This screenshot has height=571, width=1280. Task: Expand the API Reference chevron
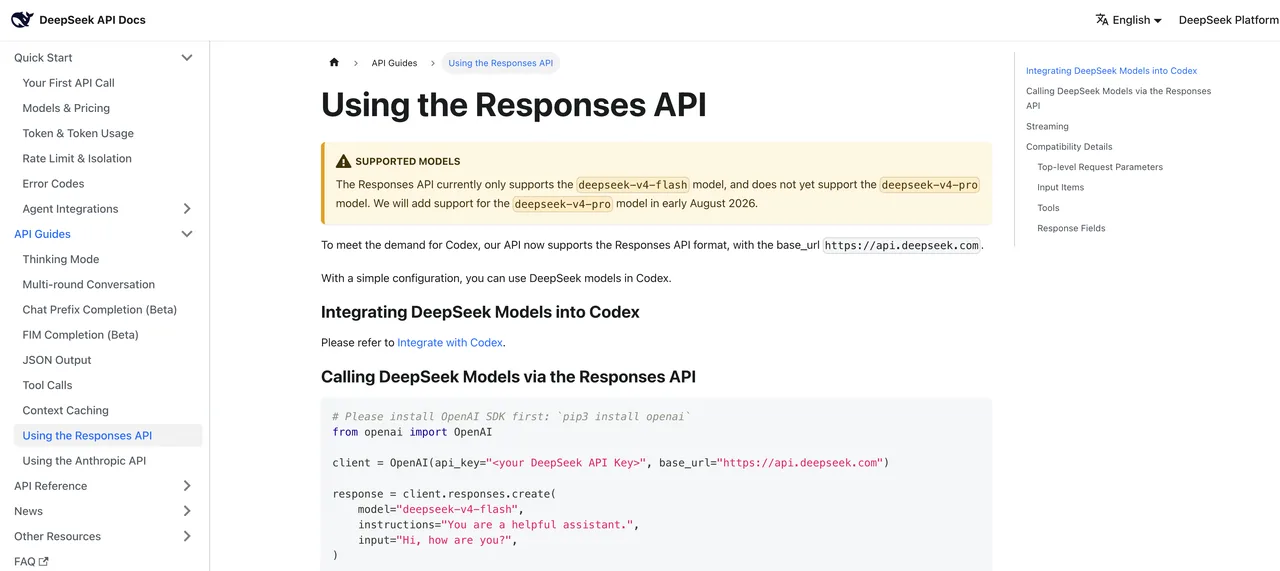[187, 486]
